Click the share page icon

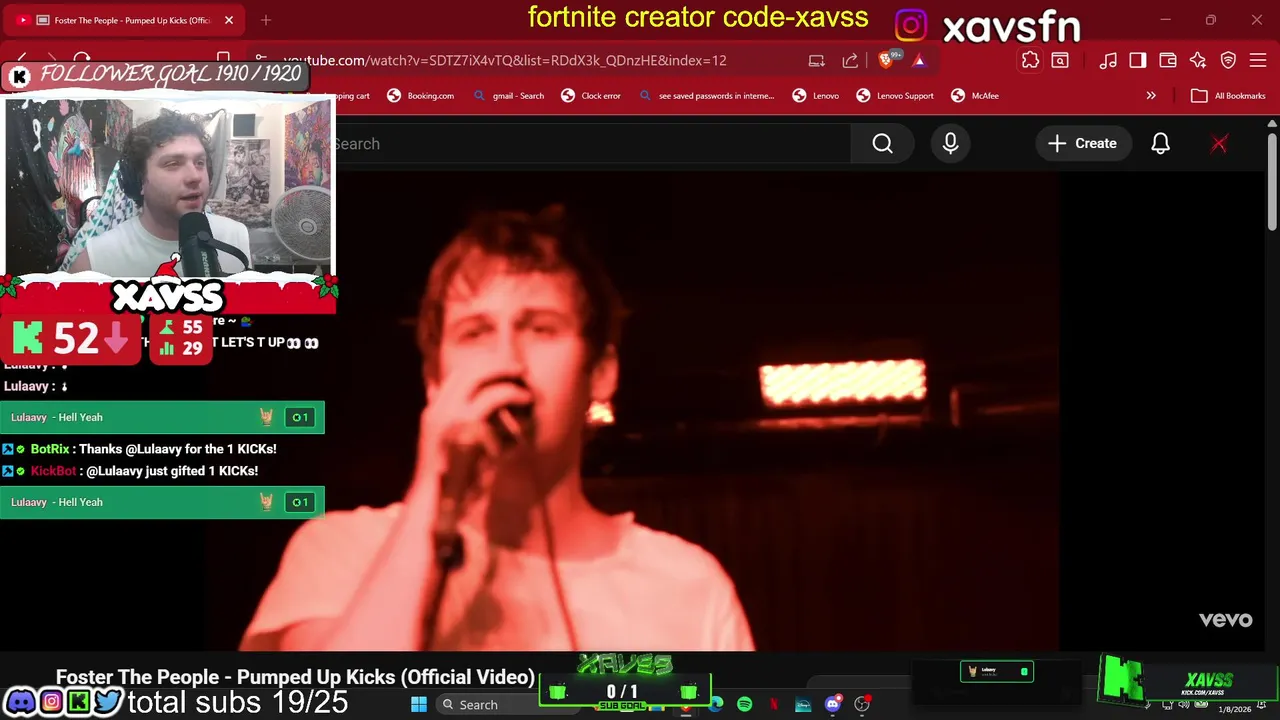[x=850, y=60]
